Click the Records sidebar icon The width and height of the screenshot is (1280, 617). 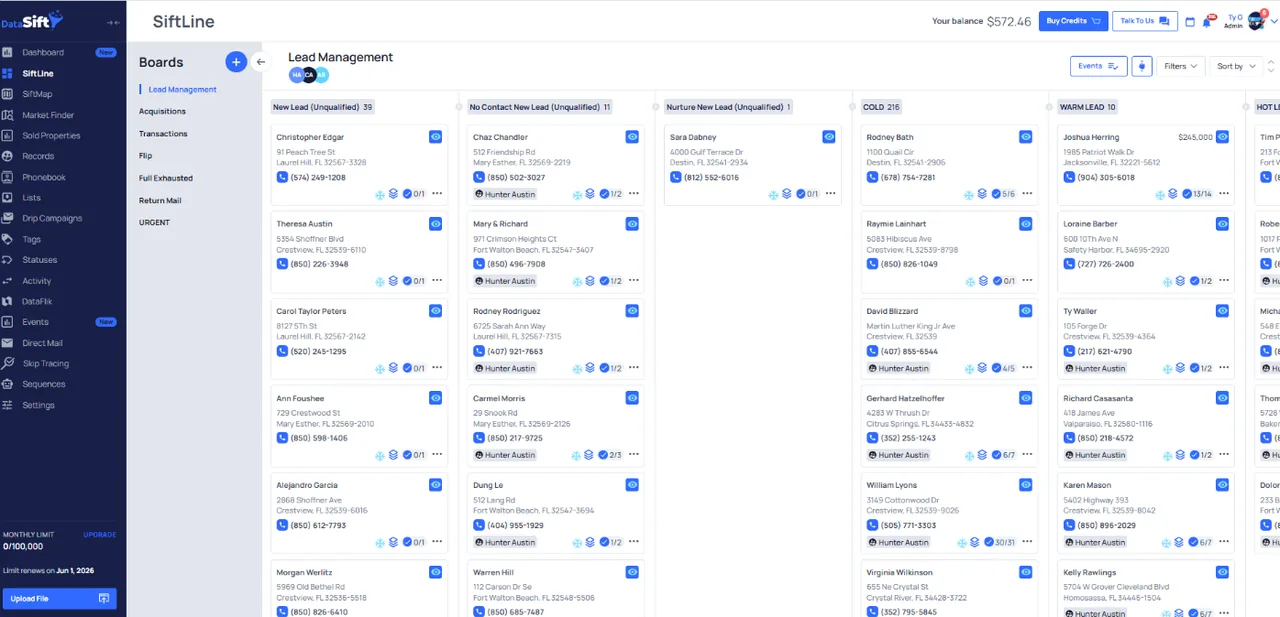(x=7, y=156)
